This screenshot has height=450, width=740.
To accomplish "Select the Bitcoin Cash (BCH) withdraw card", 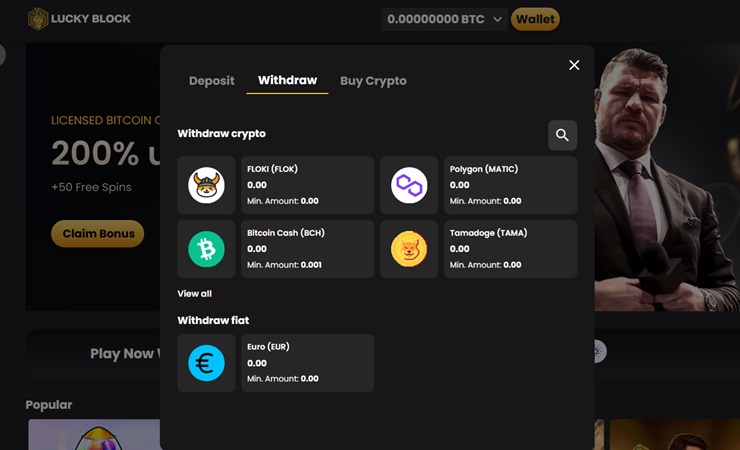I will 308,249.
